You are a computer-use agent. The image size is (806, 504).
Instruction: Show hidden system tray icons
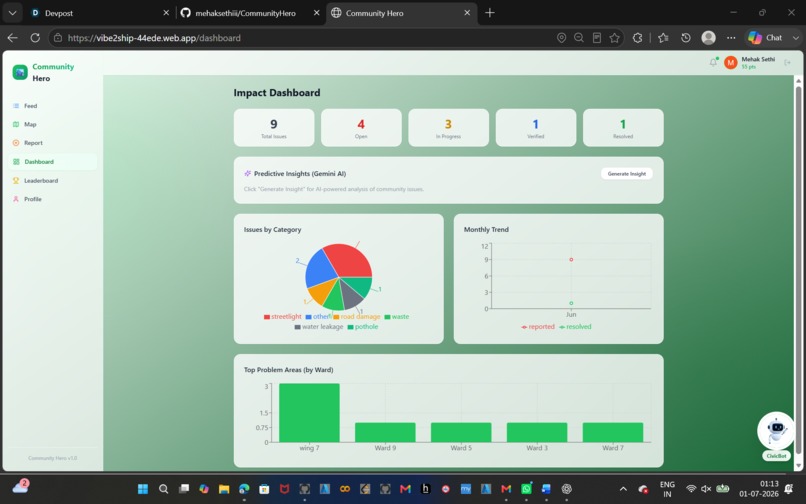pyautogui.click(x=623, y=489)
